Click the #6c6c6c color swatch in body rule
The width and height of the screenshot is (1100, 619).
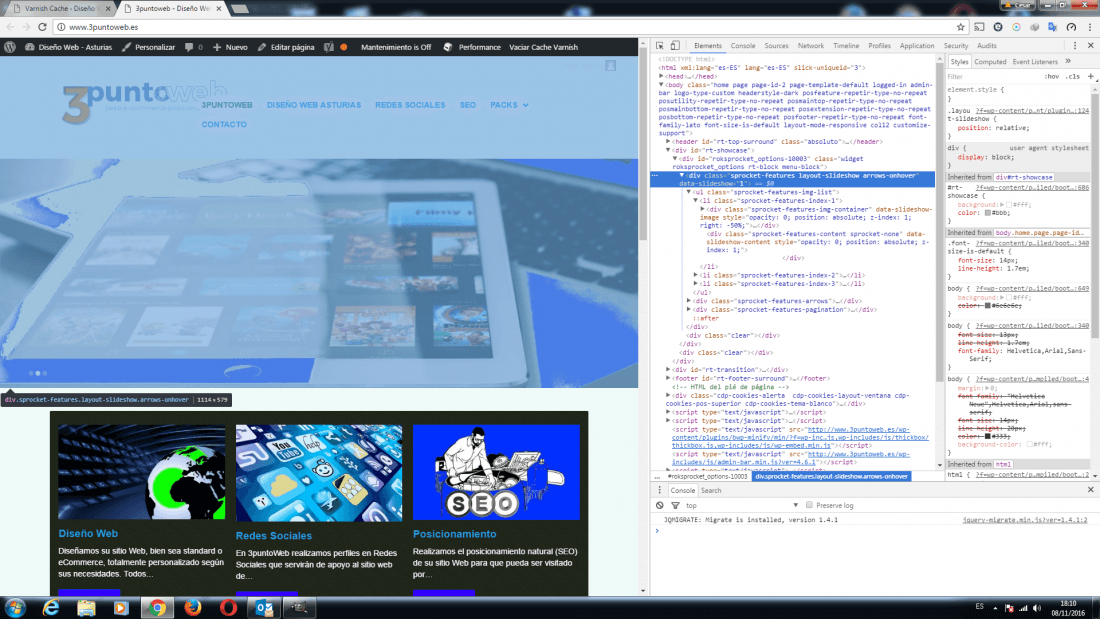pos(987,306)
